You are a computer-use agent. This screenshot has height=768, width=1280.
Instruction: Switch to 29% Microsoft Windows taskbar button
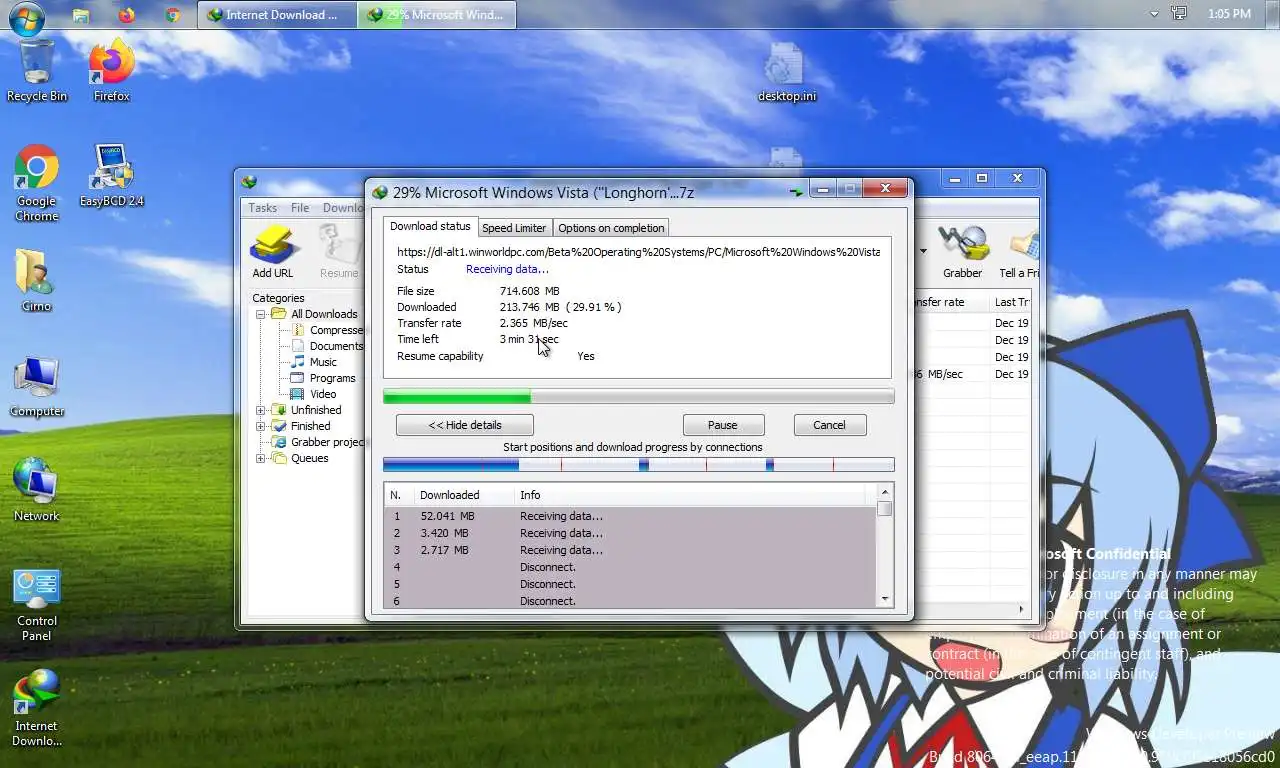pos(437,15)
